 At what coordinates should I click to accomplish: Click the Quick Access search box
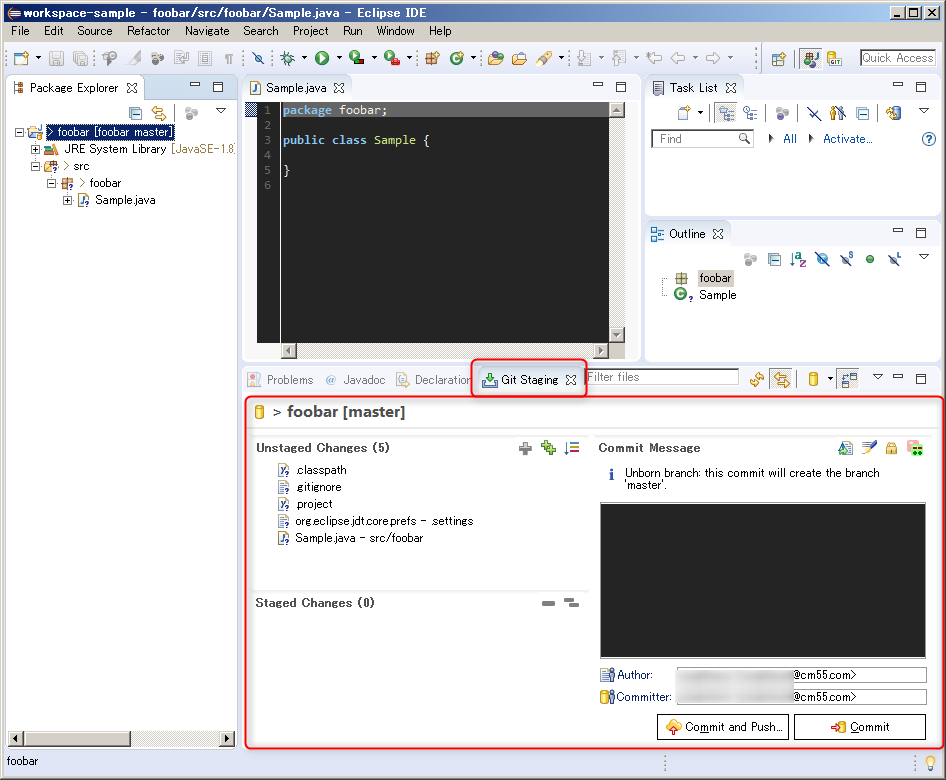coord(898,58)
